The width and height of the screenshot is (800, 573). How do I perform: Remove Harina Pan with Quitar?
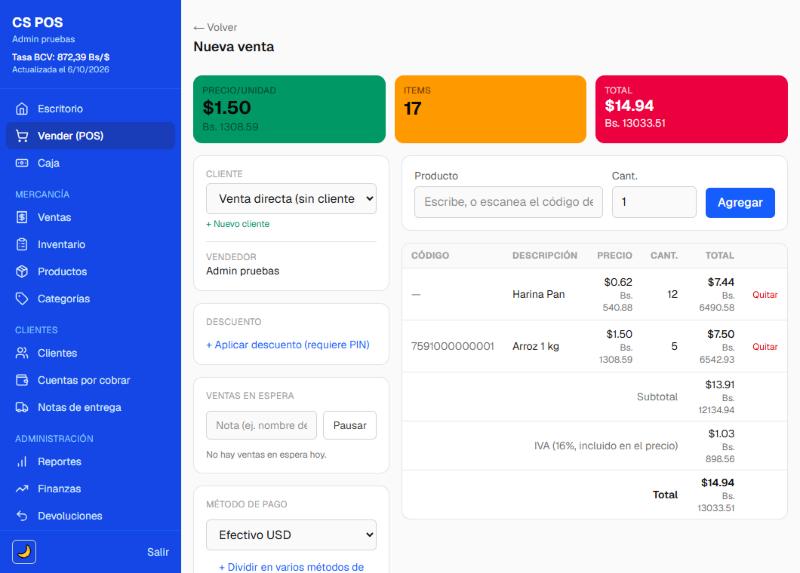point(765,295)
